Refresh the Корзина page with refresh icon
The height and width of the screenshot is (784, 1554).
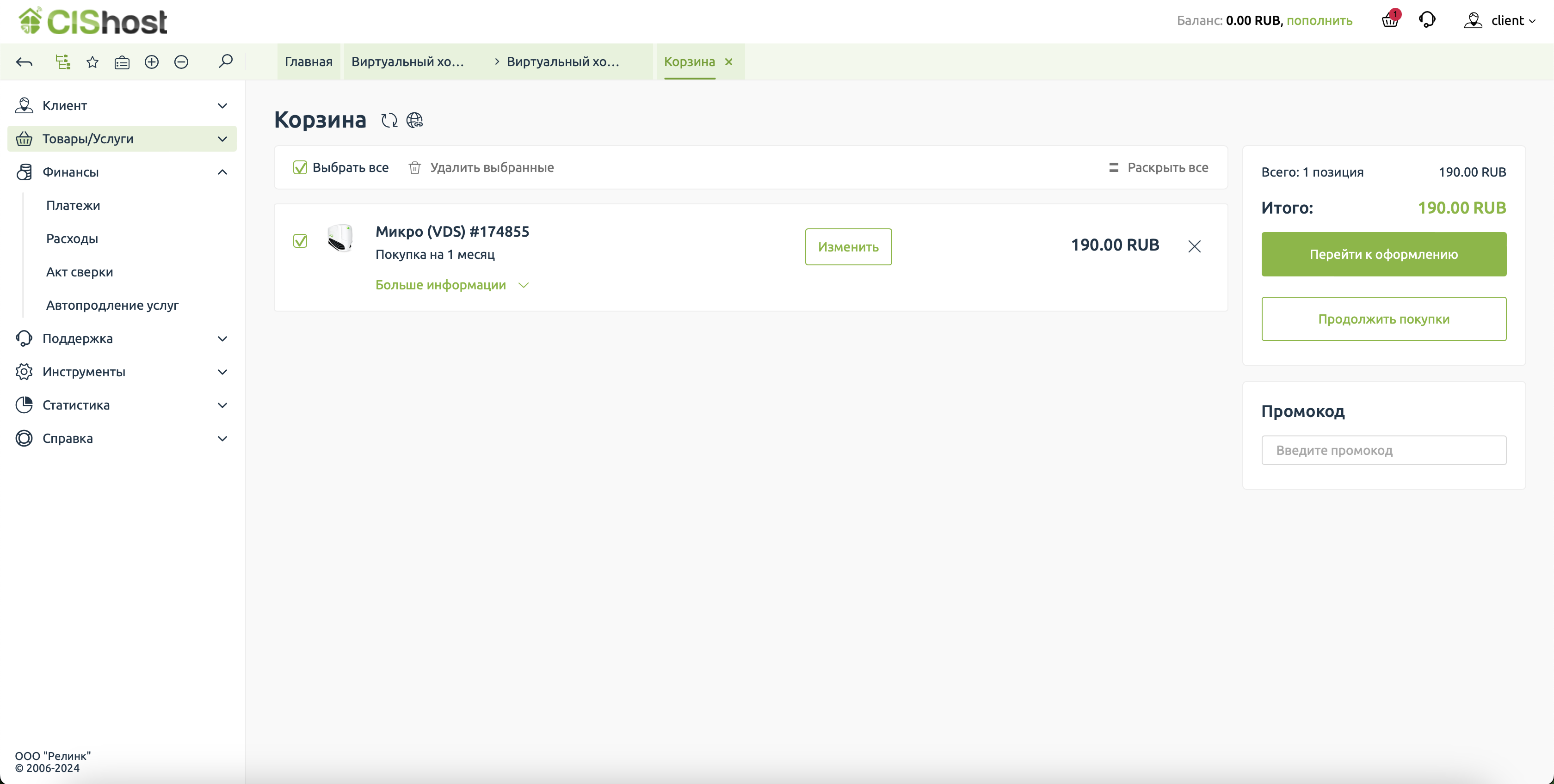pos(389,120)
